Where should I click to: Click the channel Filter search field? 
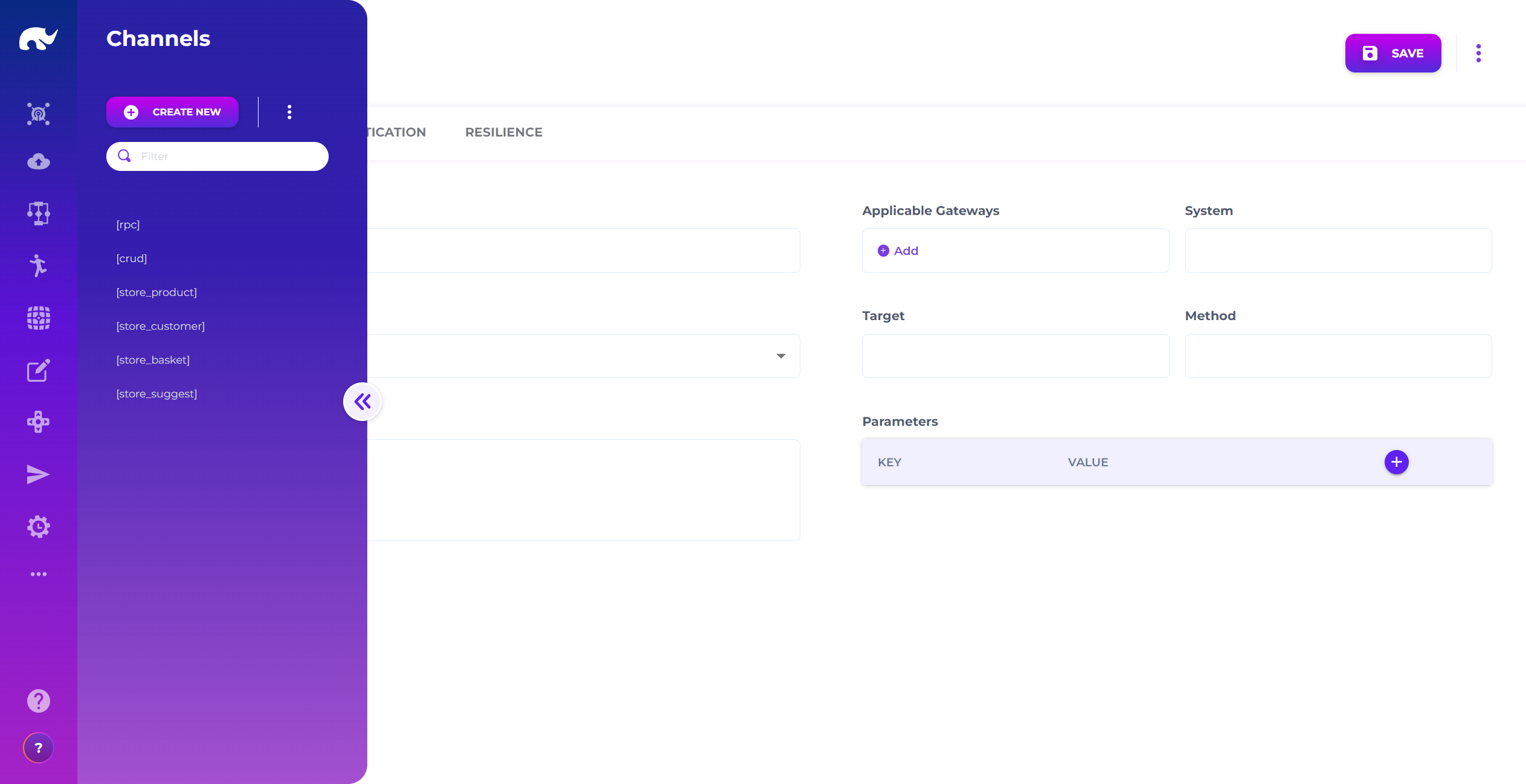pos(227,156)
